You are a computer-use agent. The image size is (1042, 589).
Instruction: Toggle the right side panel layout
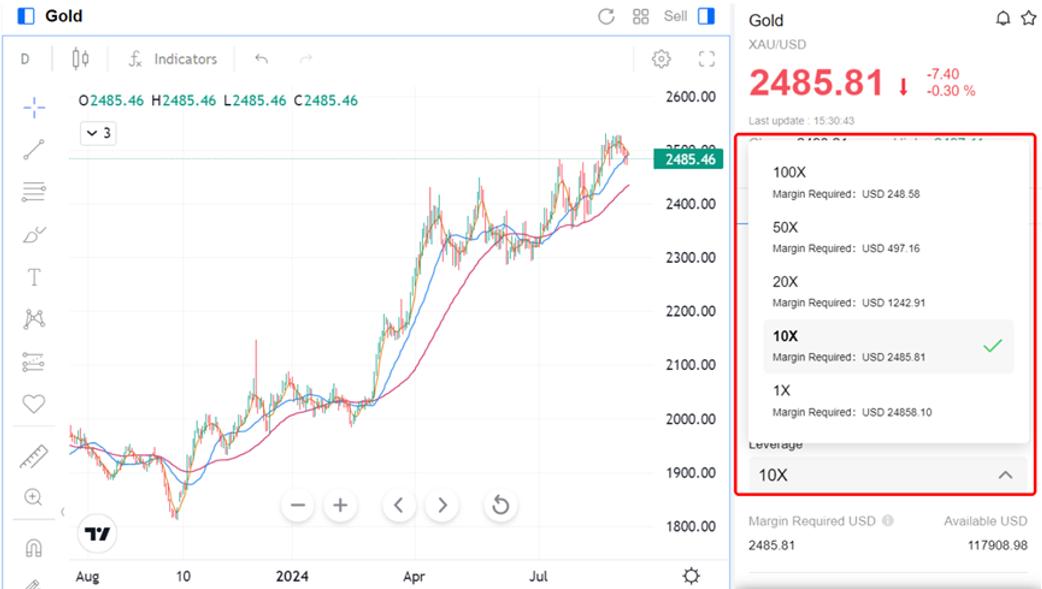pyautogui.click(x=707, y=16)
